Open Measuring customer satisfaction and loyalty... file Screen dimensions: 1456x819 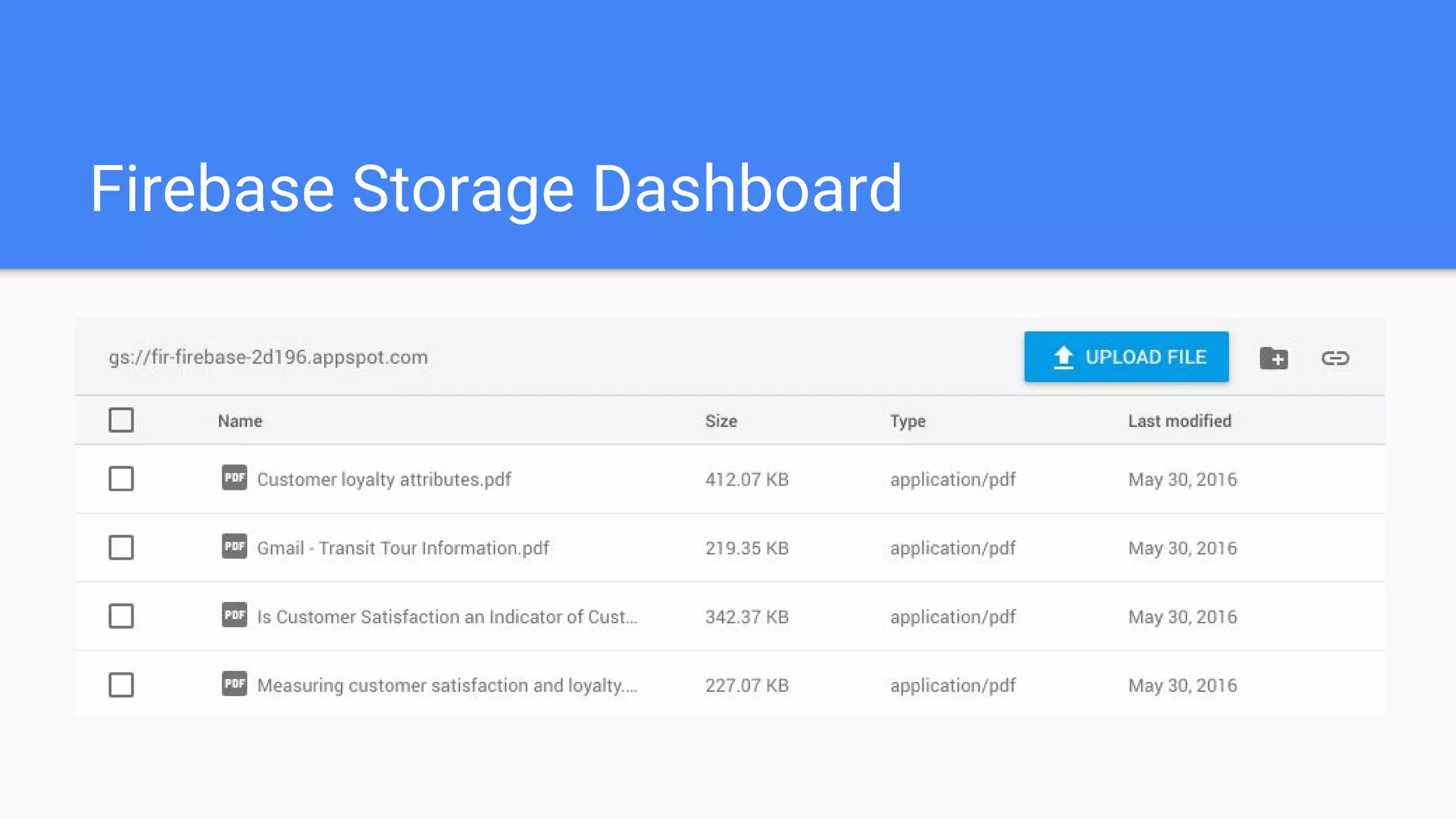coord(447,685)
